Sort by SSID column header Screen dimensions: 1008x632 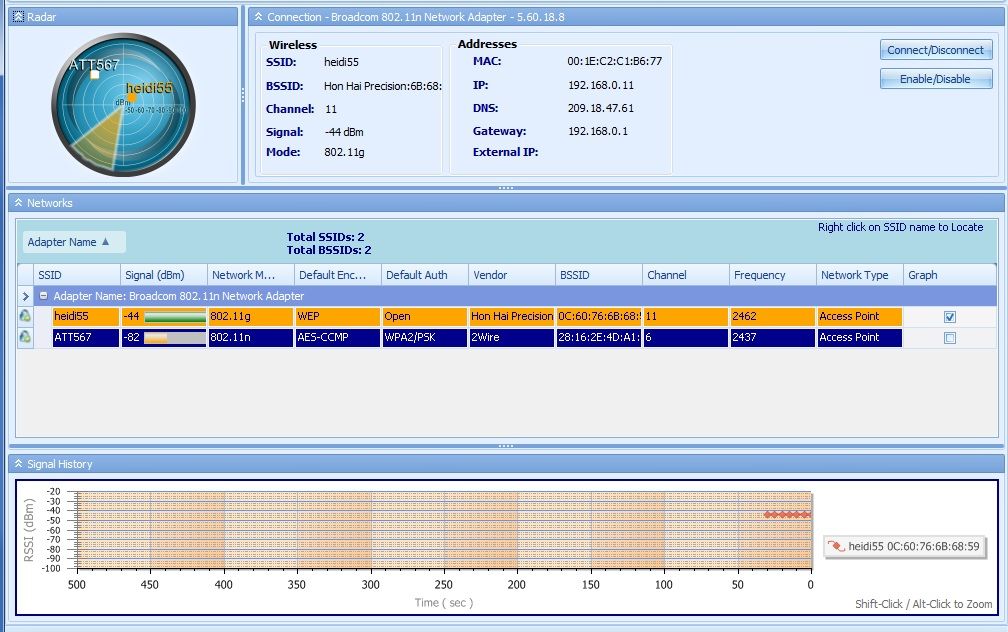click(x=76, y=275)
